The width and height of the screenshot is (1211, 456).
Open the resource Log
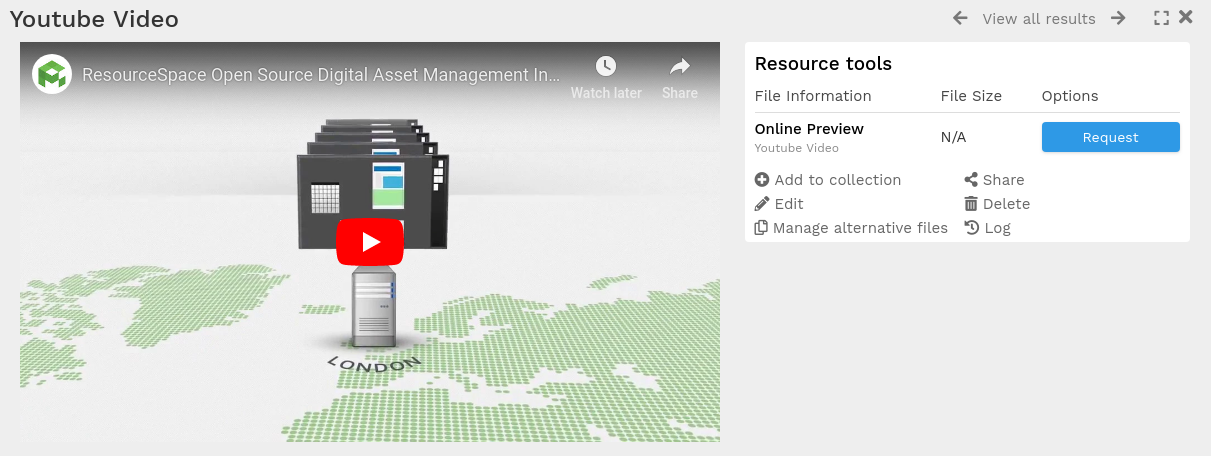tap(988, 228)
